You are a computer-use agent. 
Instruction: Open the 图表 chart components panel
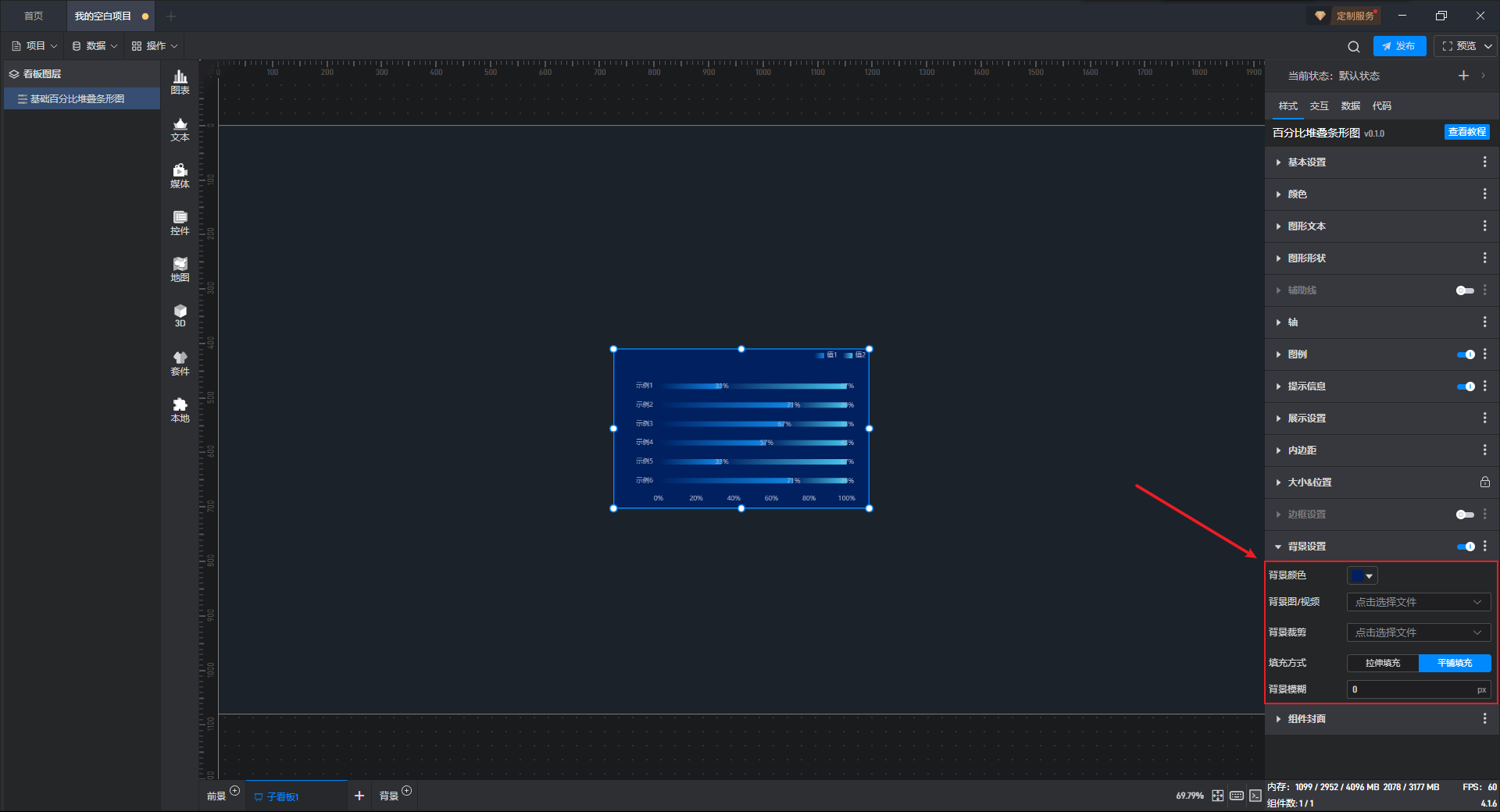(x=180, y=82)
